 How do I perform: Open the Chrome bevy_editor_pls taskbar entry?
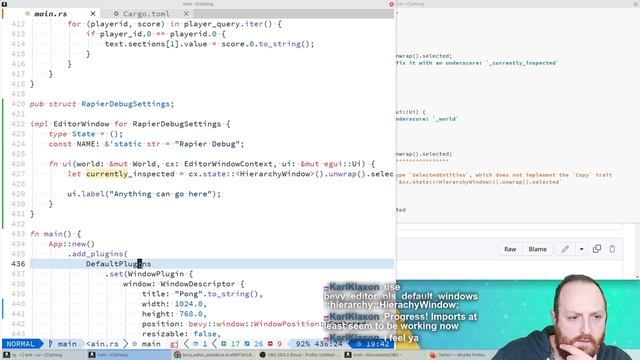pos(214,355)
